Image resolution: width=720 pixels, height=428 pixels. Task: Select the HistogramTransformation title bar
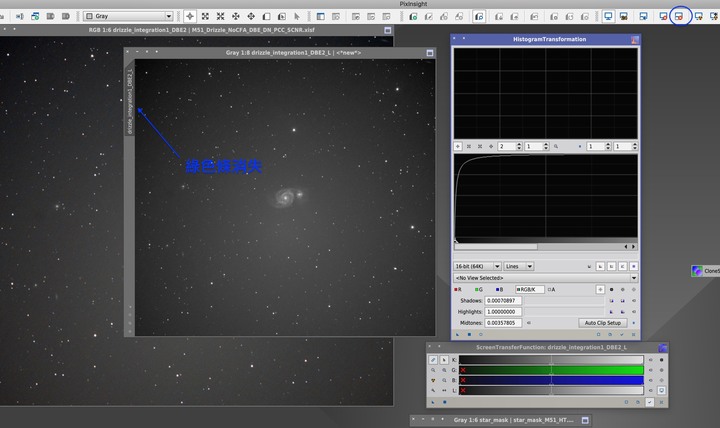point(546,39)
